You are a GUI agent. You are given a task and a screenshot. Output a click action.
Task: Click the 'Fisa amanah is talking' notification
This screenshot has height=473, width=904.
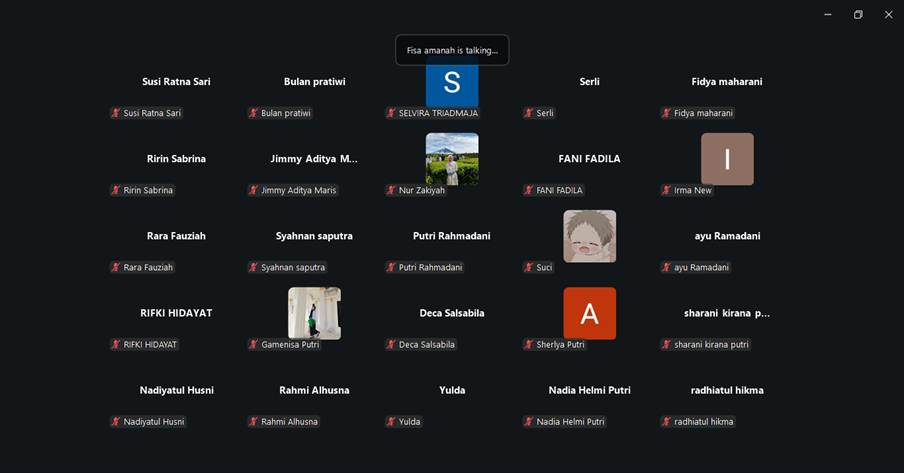point(452,50)
